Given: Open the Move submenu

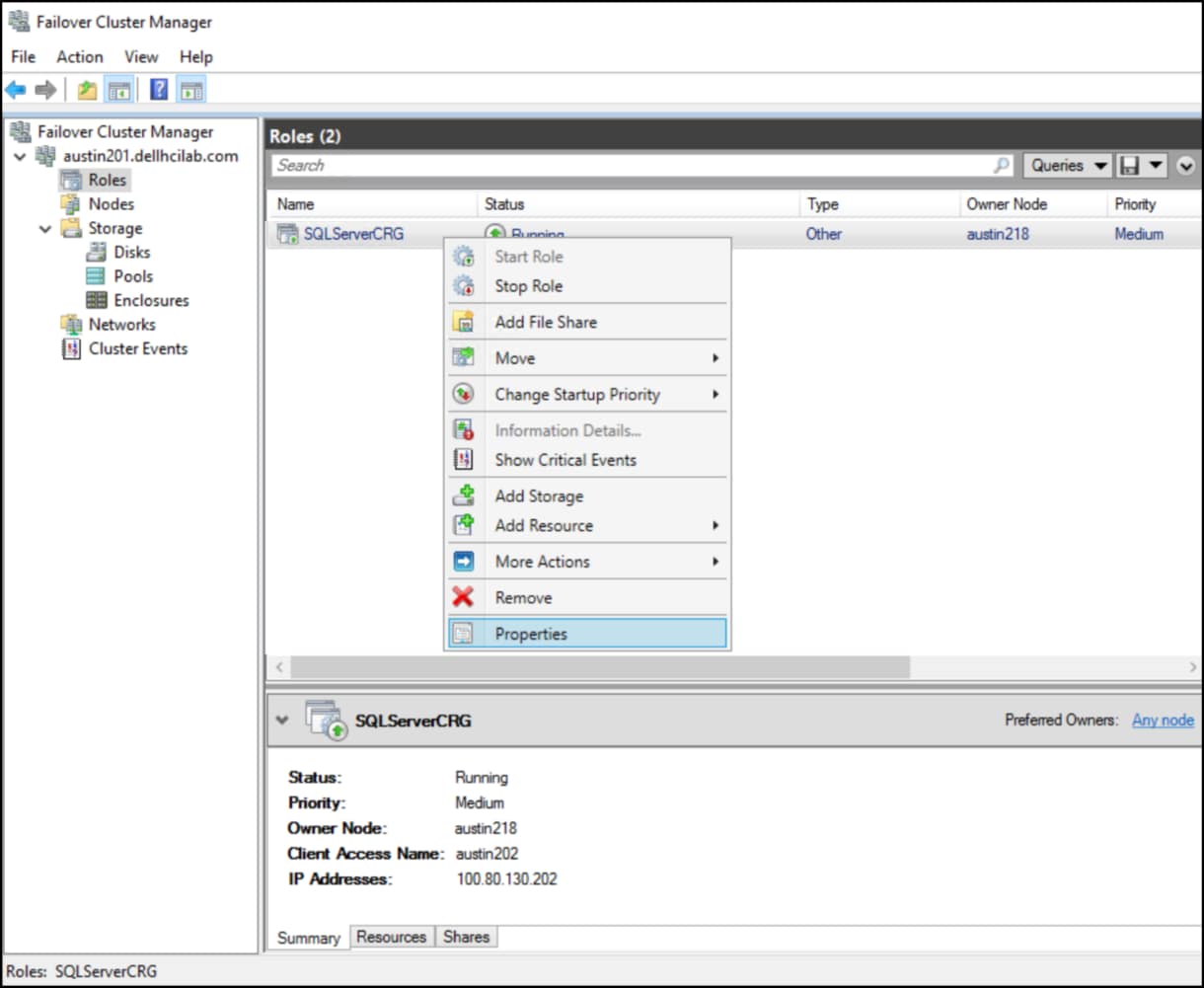Looking at the screenshot, I should 587,358.
